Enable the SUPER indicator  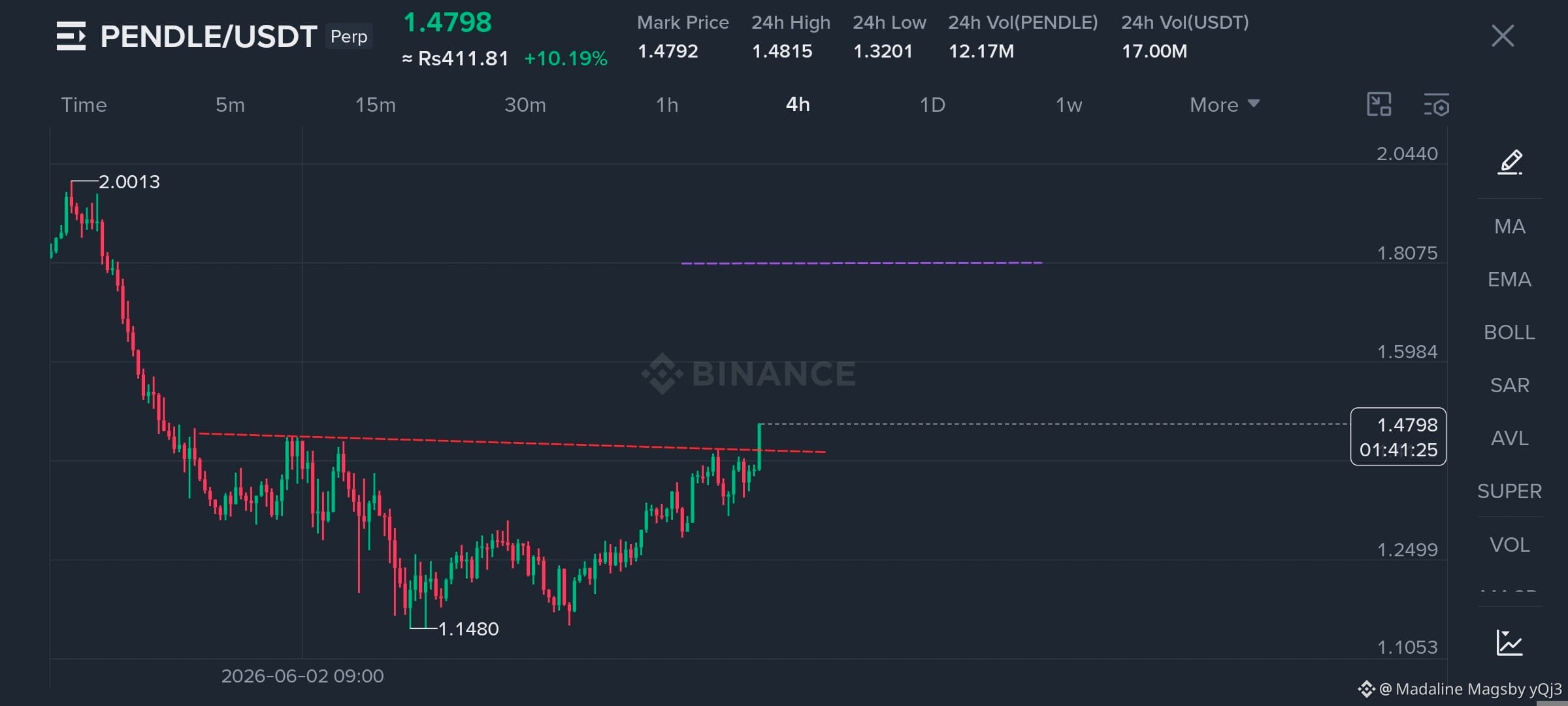(1509, 491)
